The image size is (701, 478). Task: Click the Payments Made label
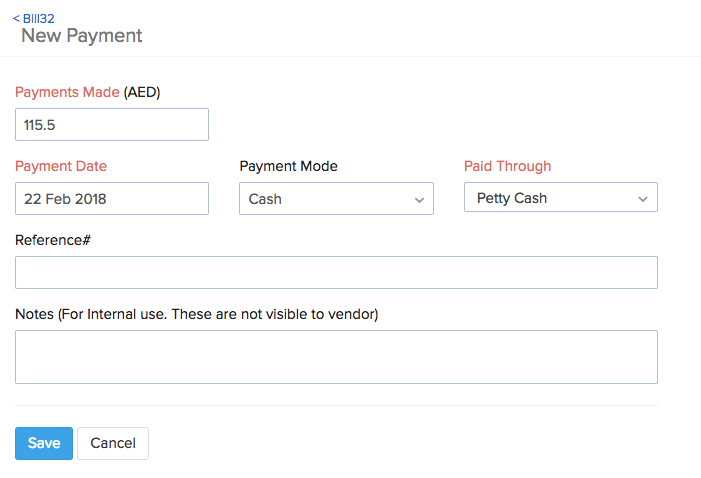(67, 92)
